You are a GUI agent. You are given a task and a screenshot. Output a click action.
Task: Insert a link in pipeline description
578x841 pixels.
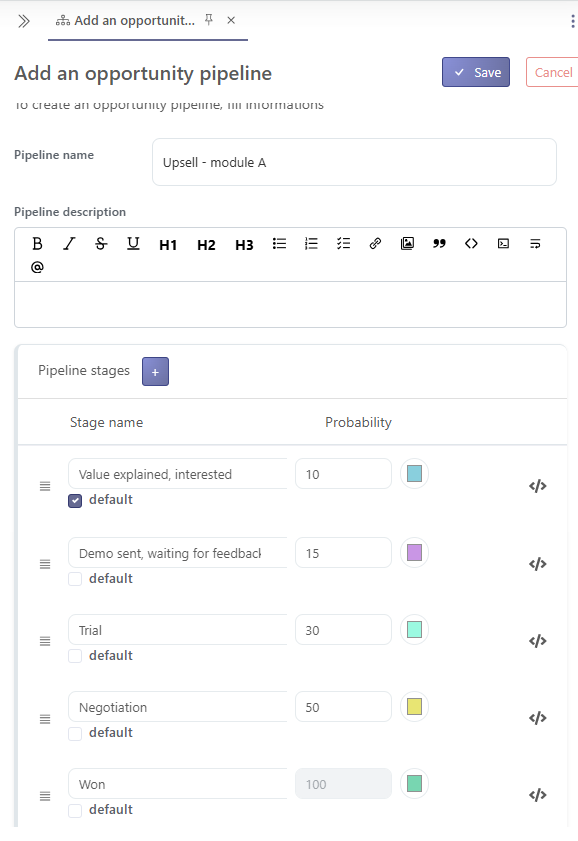[375, 244]
